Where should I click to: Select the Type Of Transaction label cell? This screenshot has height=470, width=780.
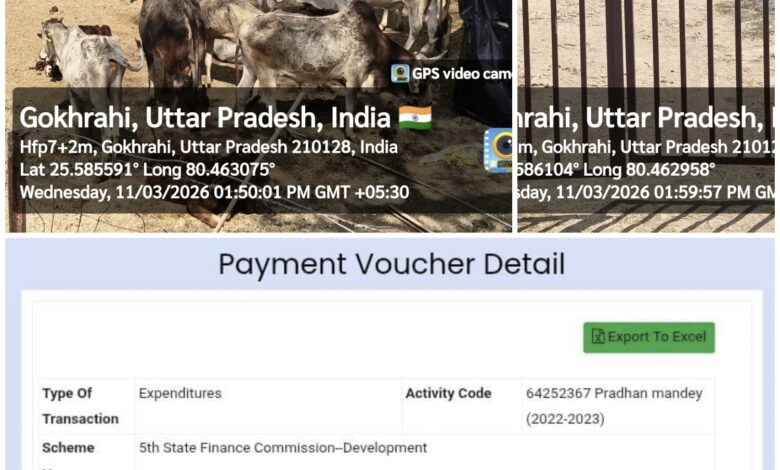tap(87, 406)
